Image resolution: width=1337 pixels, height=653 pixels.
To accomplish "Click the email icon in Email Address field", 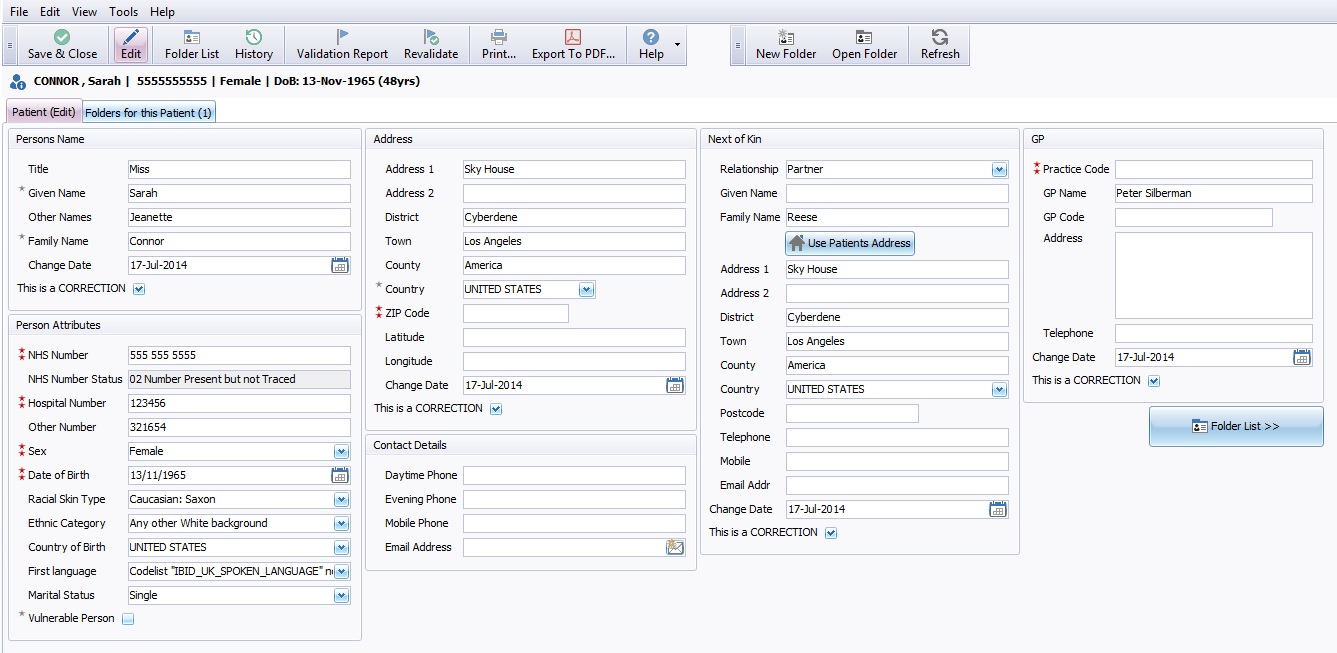I will tap(675, 547).
